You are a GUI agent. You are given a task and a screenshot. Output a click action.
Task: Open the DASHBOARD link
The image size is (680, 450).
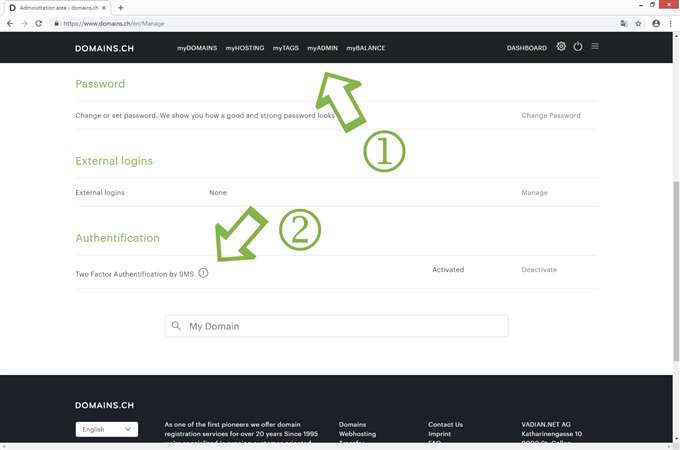point(526,48)
